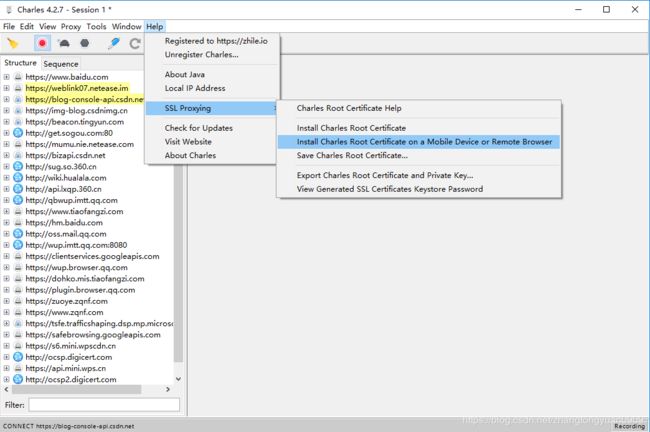
Task: Click the globe icon for qbwup.imtt.qq.com
Action: coord(18,200)
